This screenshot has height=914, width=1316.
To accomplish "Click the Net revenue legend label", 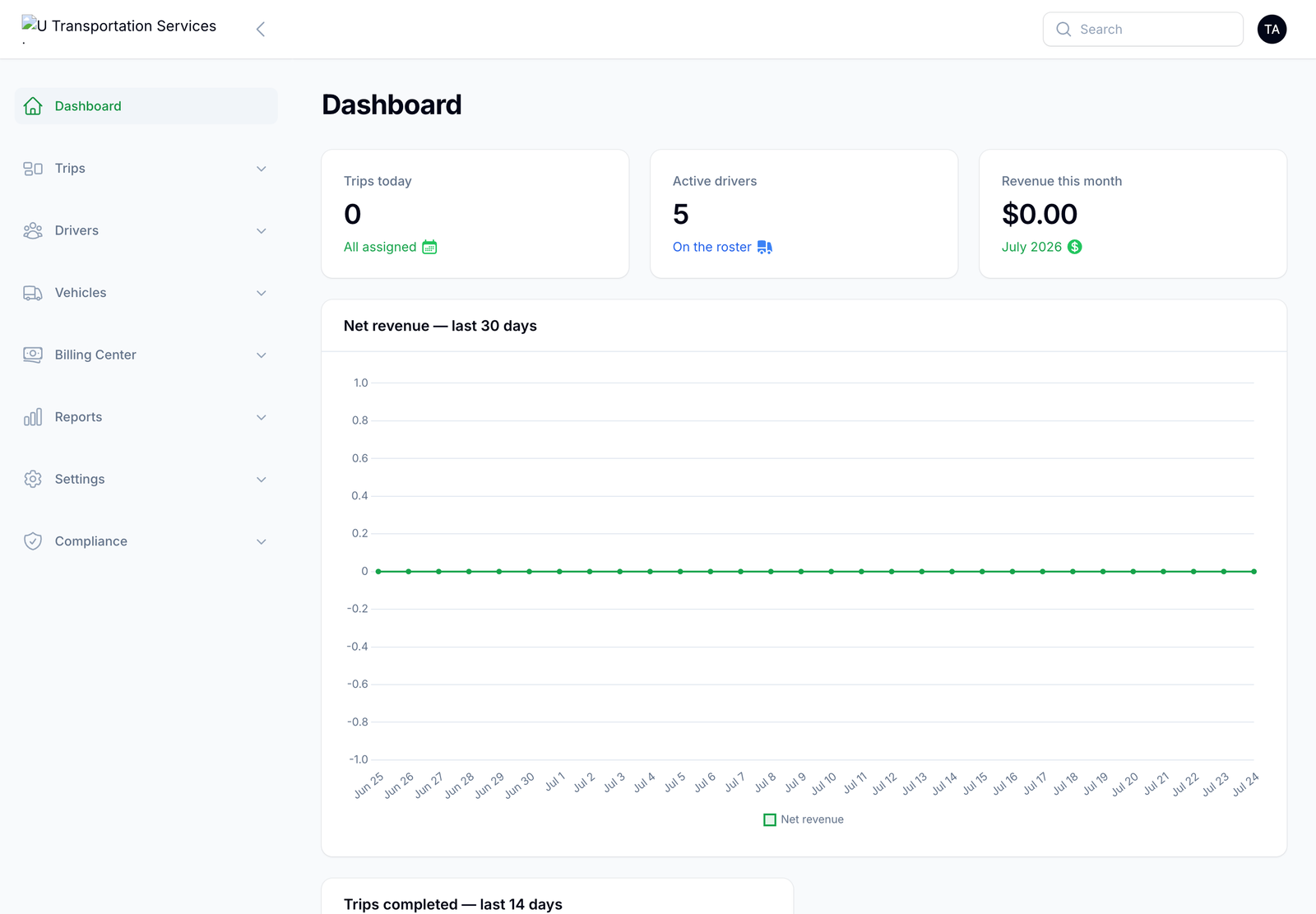I will pyautogui.click(x=812, y=819).
